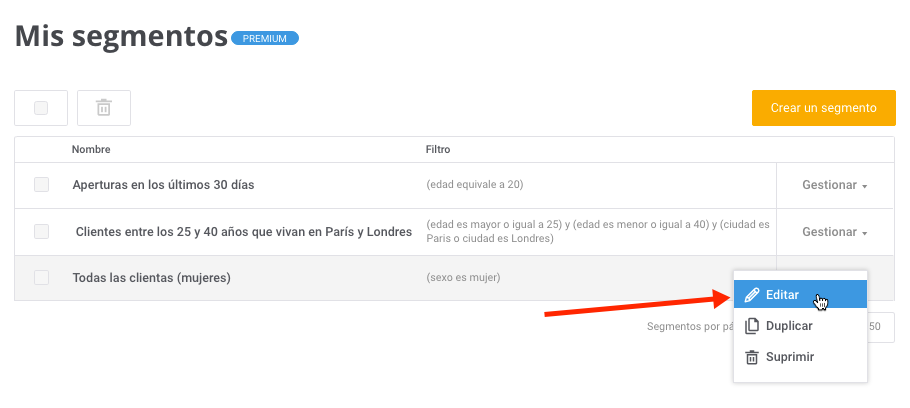910x408 pixels.
Task: Open Gestionar dropdown for Aperturas segment
Action: coord(835,185)
